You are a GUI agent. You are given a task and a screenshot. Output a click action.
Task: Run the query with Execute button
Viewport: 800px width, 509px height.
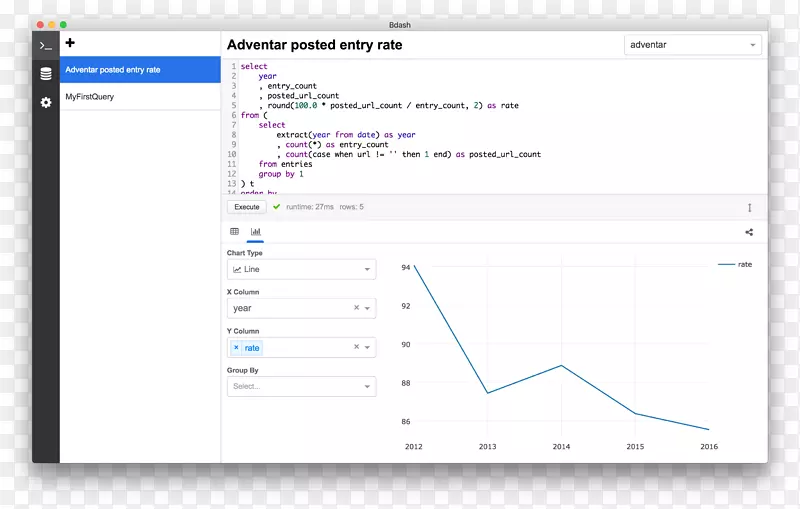pos(247,207)
